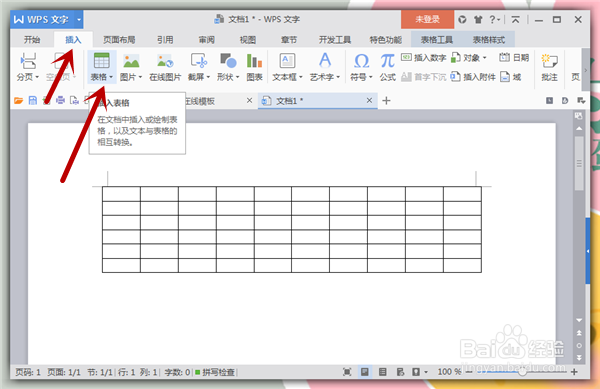Click 插入附件 insert attachment
The height and width of the screenshot is (389, 600).
[473, 77]
